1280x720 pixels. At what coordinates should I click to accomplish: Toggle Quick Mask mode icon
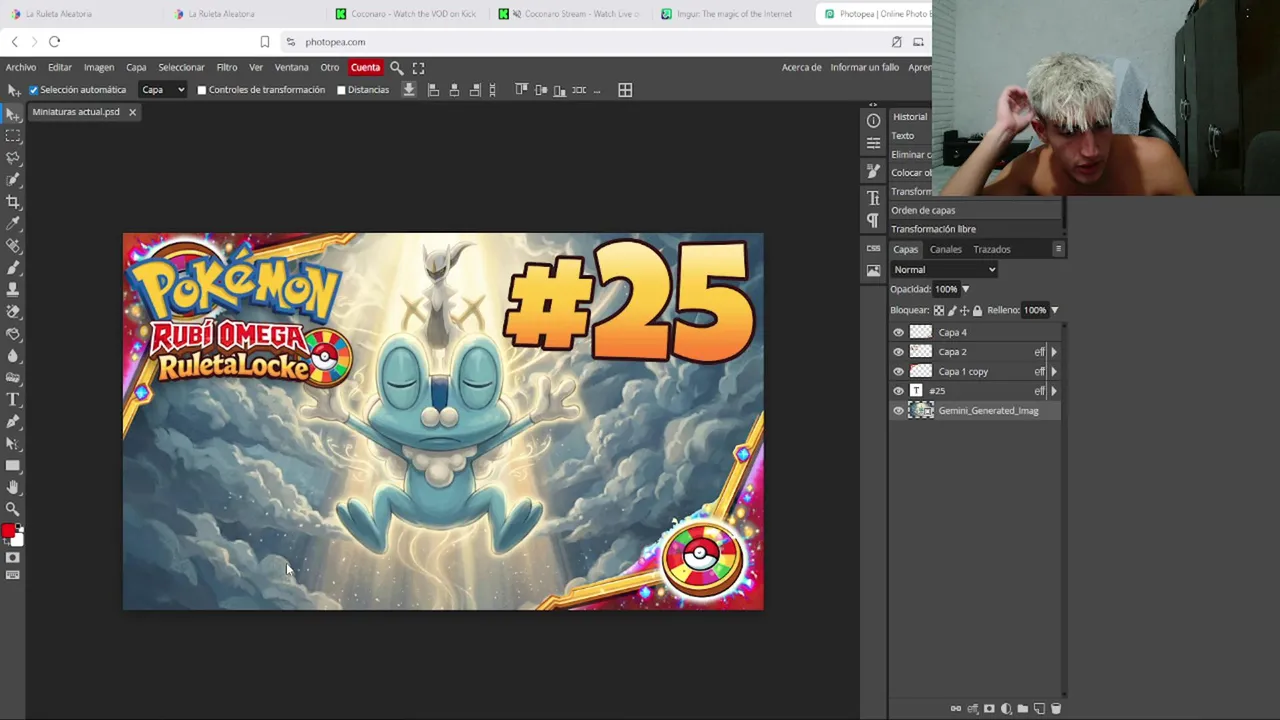[x=13, y=558]
